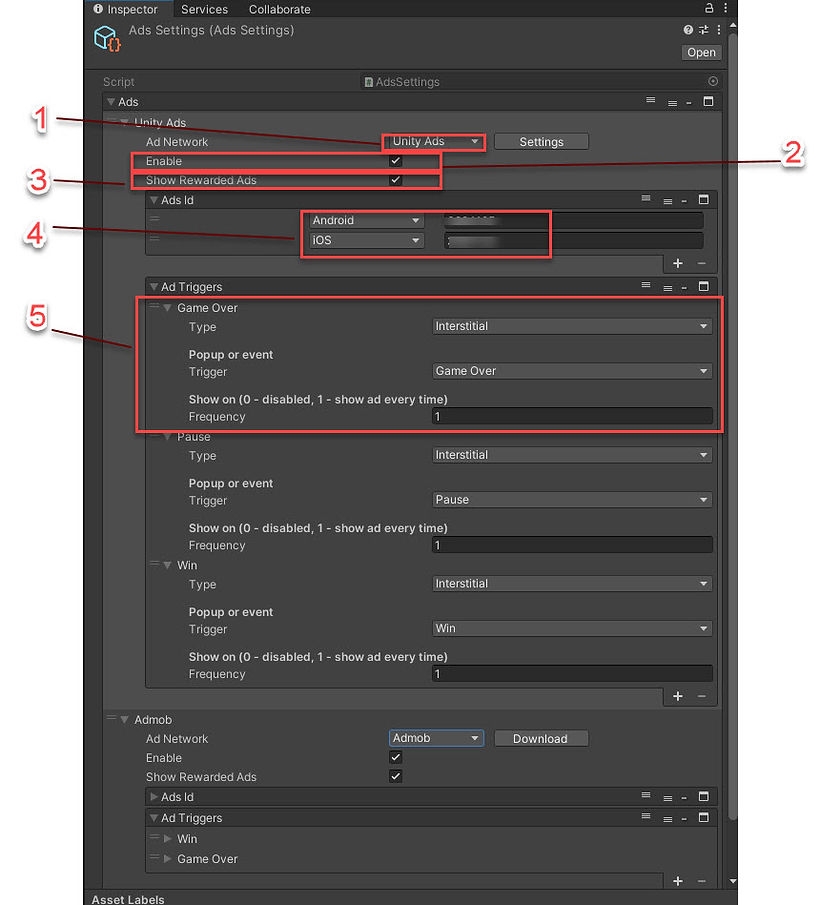Screen dimensions: 820x905
Task: Open the help icon for Ads Settings
Action: [x=688, y=31]
